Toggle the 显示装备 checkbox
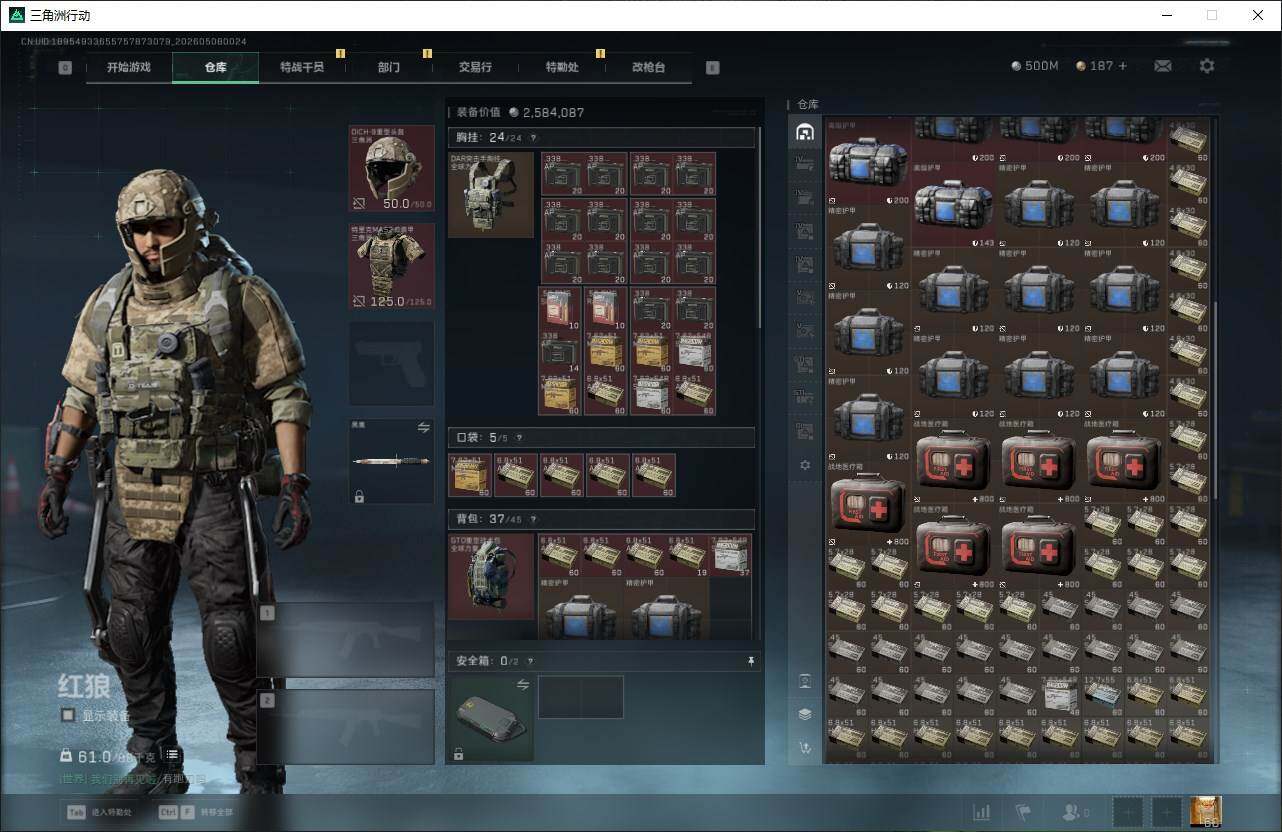This screenshot has height=832, width=1282. [x=68, y=715]
